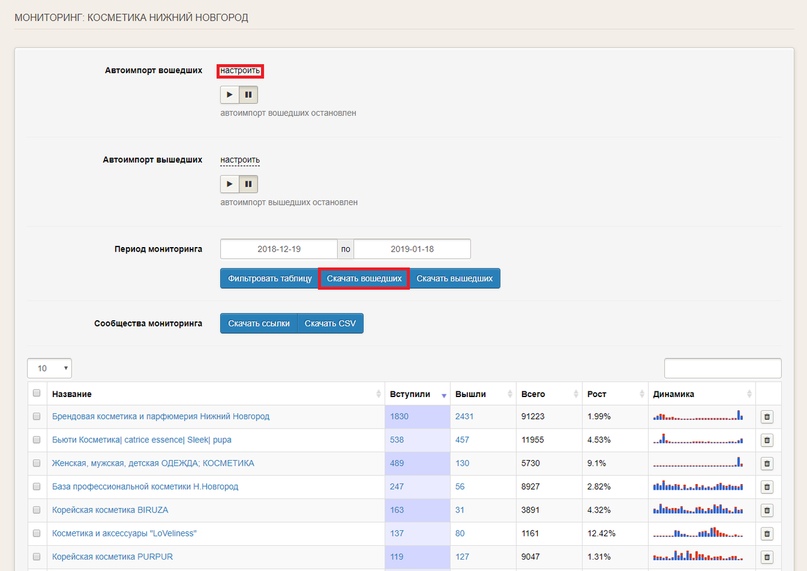Sort table by Всего column header
807x571 pixels.
pos(546,394)
